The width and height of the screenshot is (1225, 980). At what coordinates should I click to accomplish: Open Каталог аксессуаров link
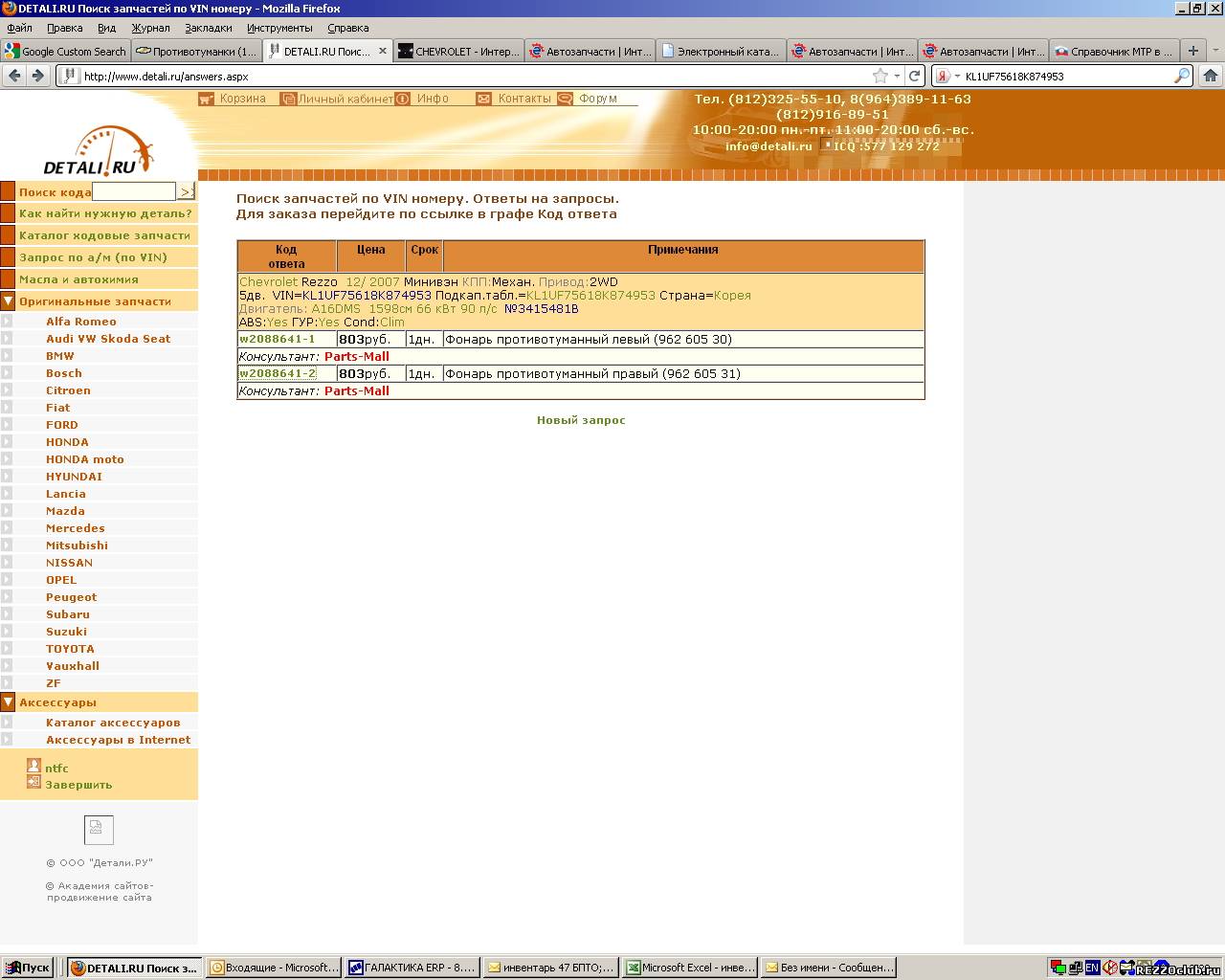point(113,723)
